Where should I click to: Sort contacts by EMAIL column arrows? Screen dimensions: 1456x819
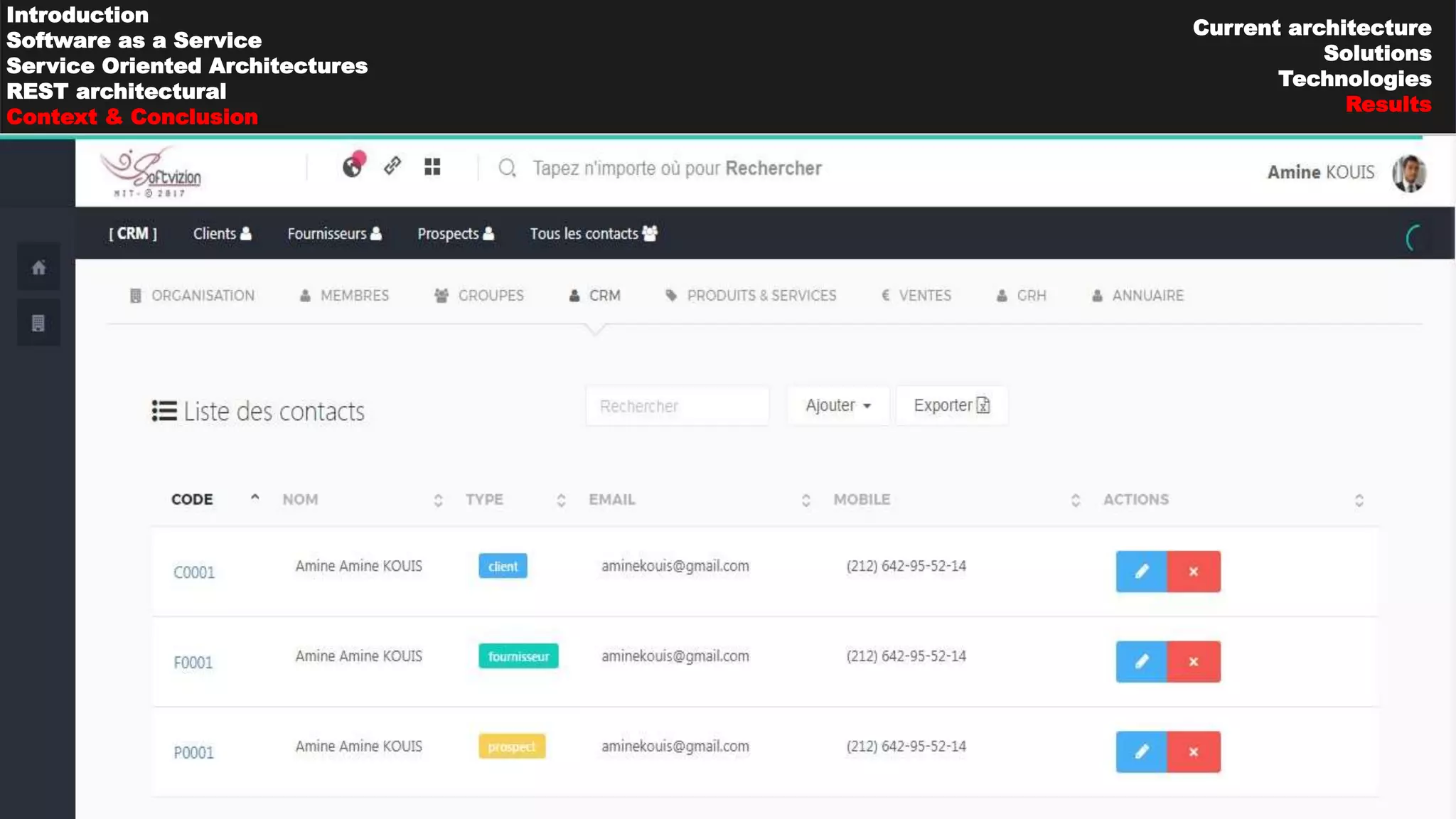click(805, 500)
